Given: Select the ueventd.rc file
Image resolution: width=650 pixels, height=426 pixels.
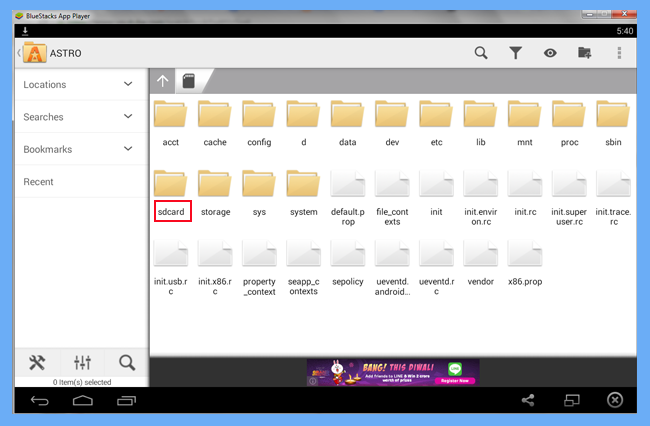Looking at the screenshot, I should pyautogui.click(x=437, y=268).
